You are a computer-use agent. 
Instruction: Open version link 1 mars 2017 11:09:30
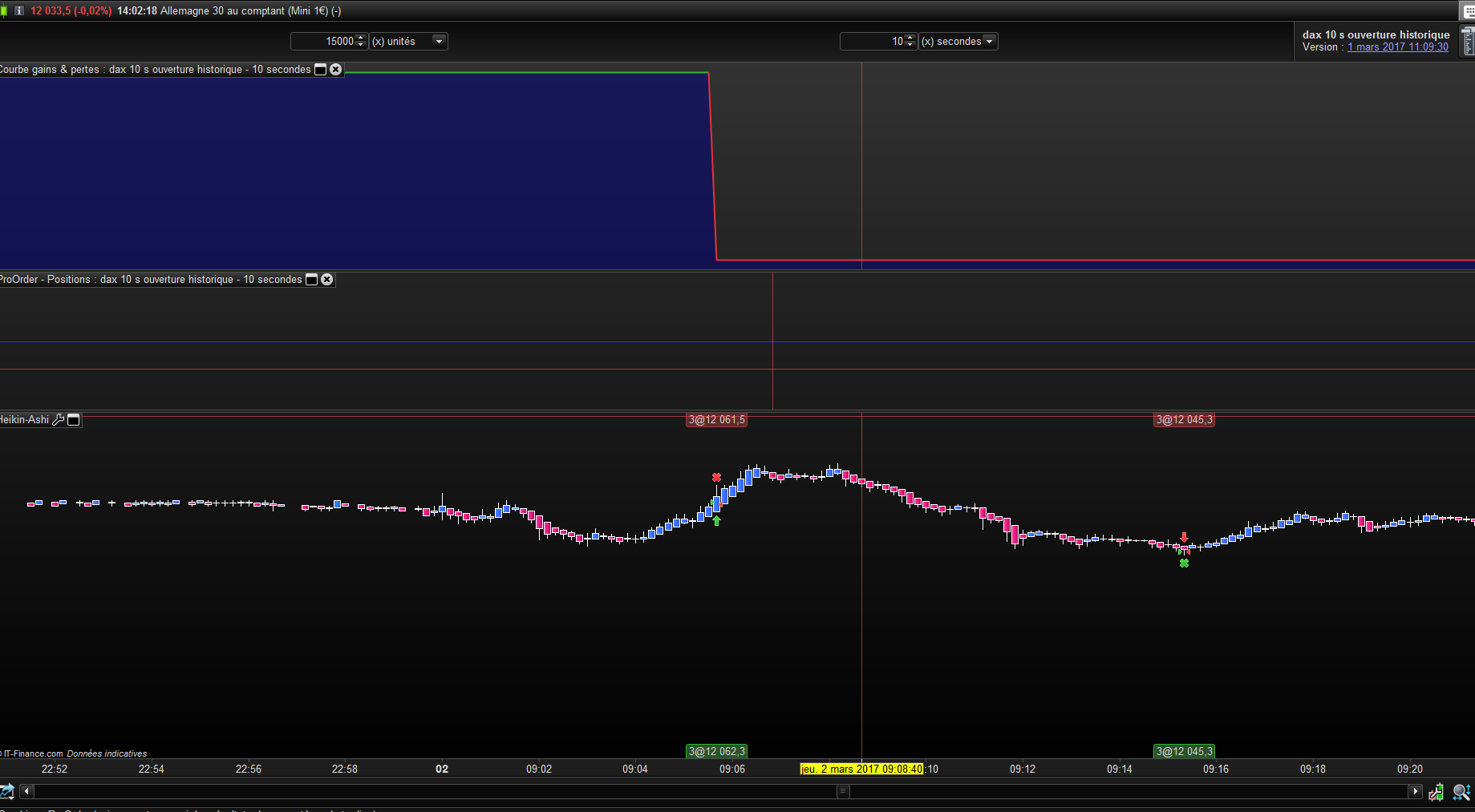tap(1398, 47)
